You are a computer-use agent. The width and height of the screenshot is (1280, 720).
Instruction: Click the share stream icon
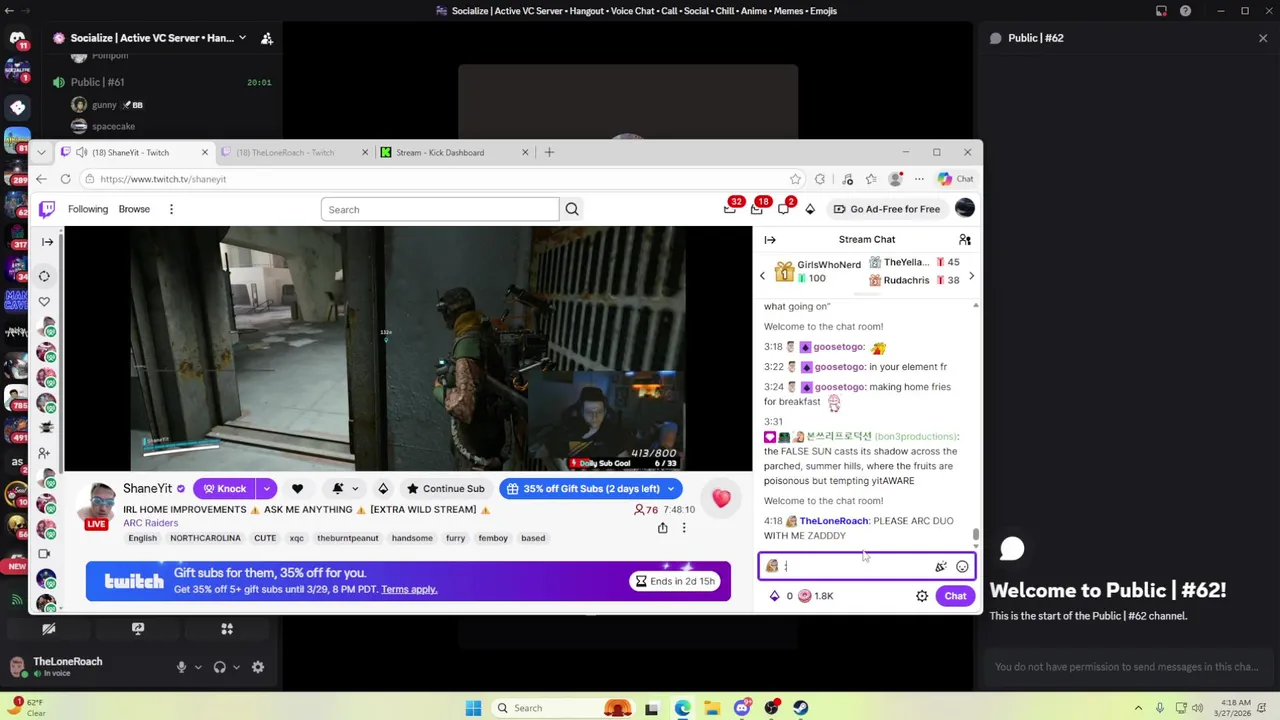pos(662,528)
